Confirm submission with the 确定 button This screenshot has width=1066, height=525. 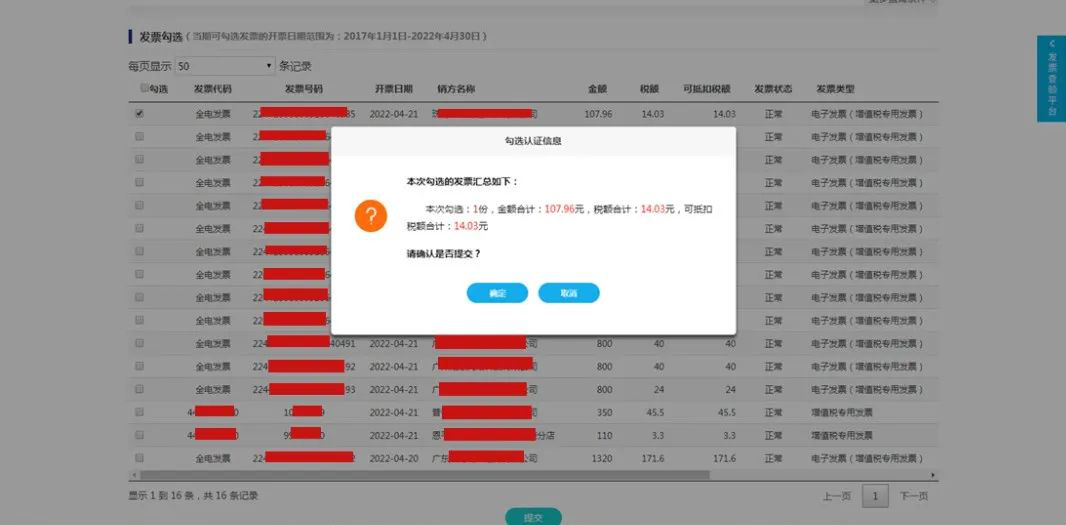(497, 293)
